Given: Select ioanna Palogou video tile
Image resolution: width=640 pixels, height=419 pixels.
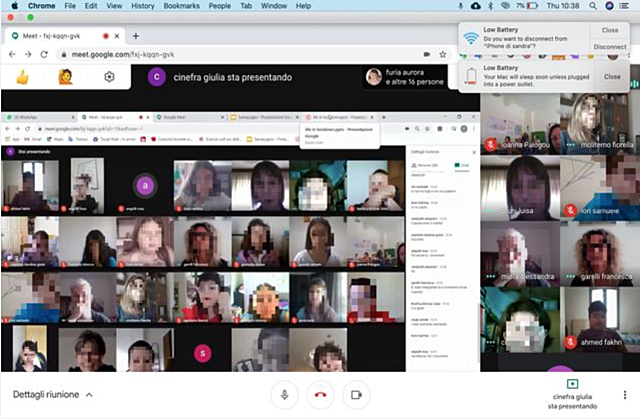Looking at the screenshot, I should (520, 124).
